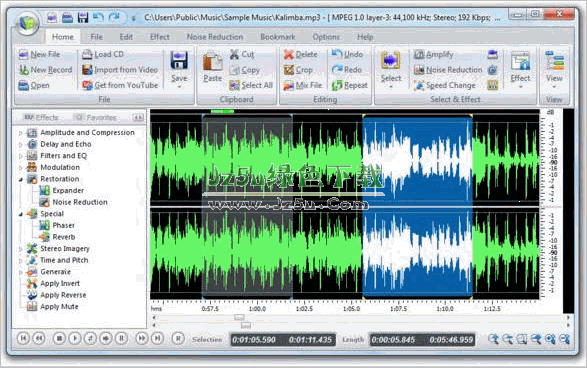Start a New Record
This screenshot has height=368, width=587.
[45, 70]
